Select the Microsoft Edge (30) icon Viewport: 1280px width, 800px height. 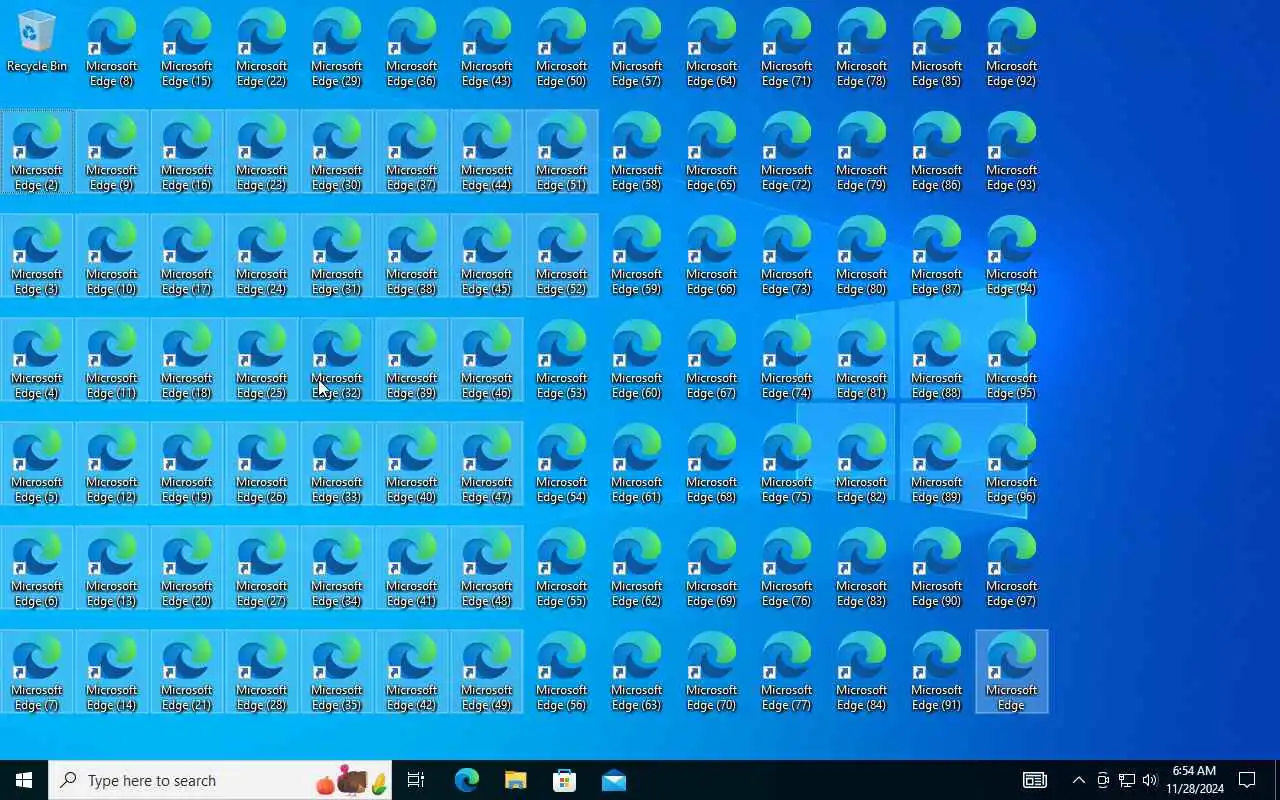[x=337, y=152]
